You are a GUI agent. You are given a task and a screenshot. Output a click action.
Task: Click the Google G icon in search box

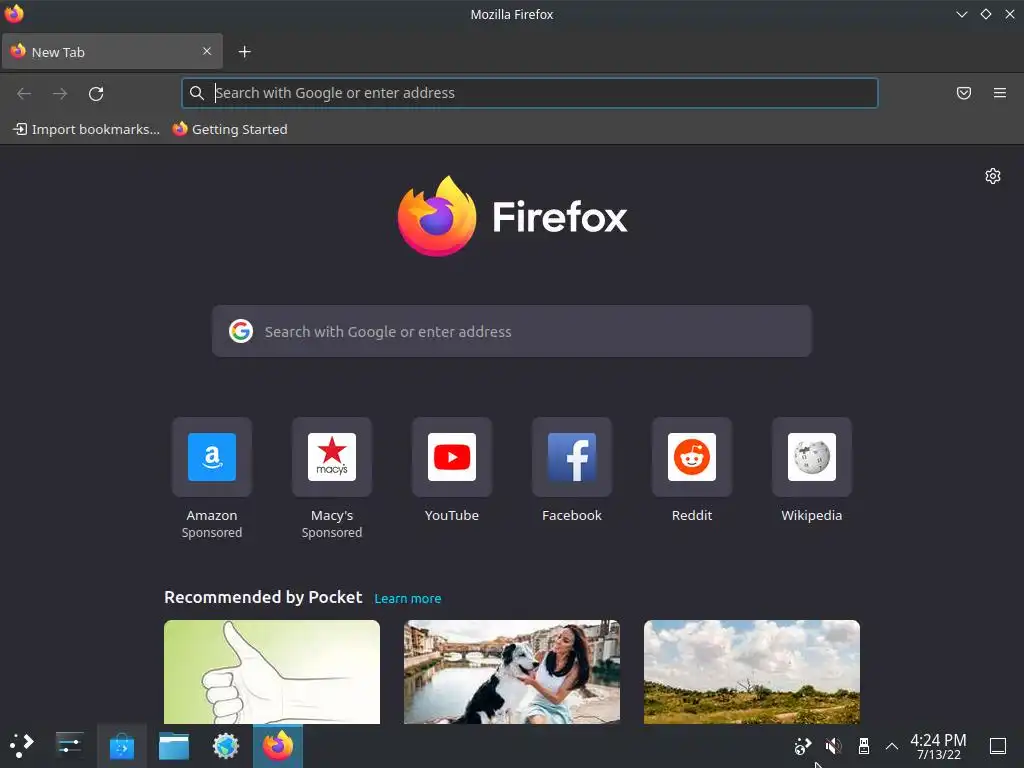pyautogui.click(x=241, y=331)
